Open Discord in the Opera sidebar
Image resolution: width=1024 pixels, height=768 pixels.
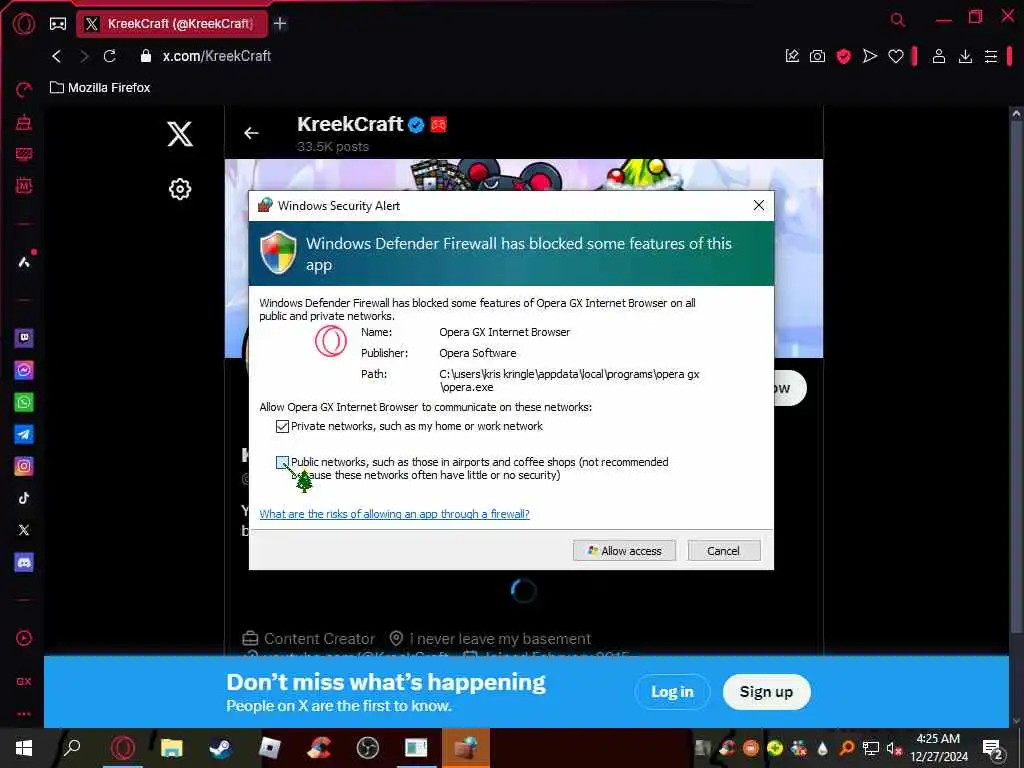pyautogui.click(x=24, y=562)
